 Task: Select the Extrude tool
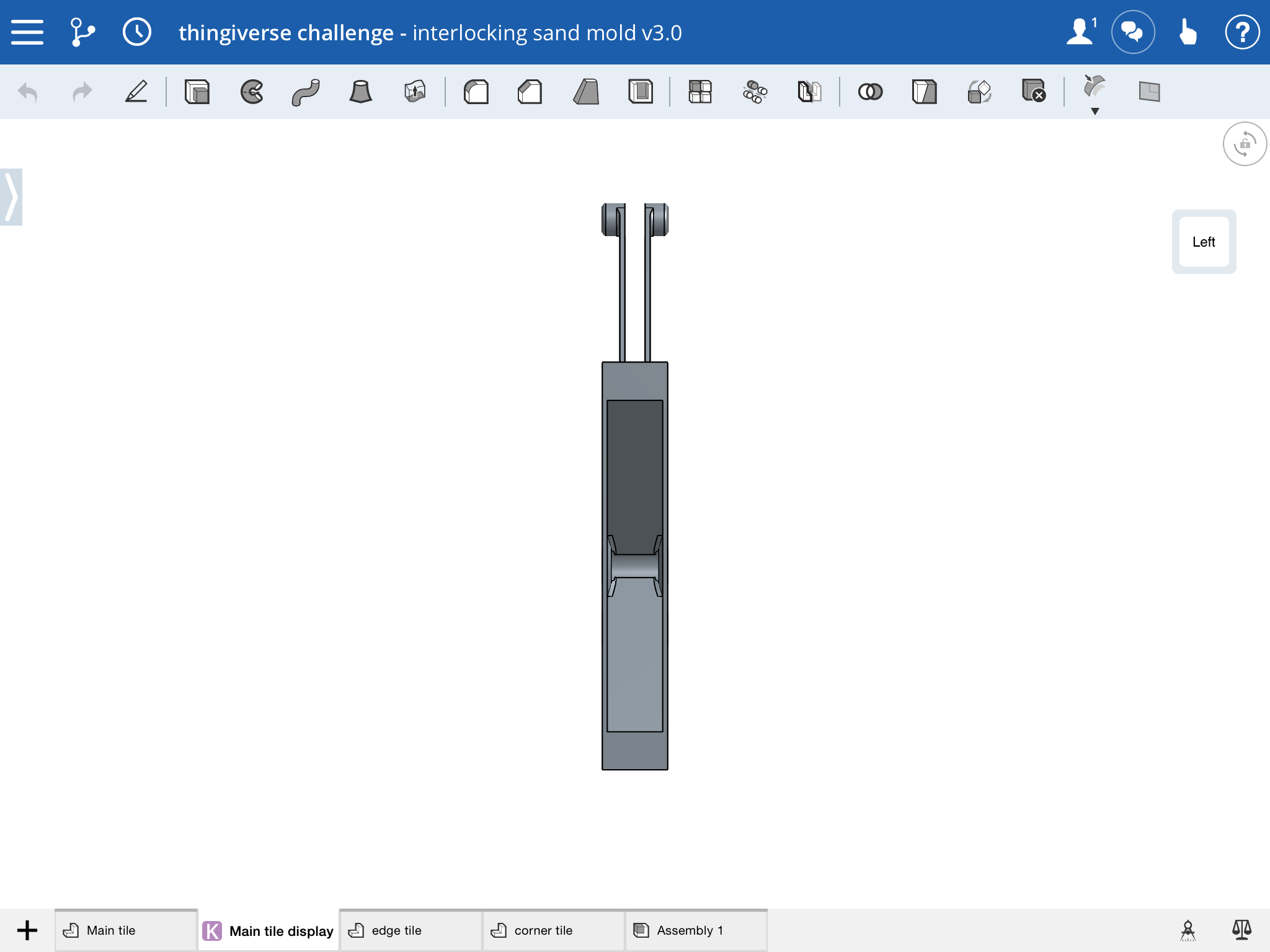click(x=197, y=92)
